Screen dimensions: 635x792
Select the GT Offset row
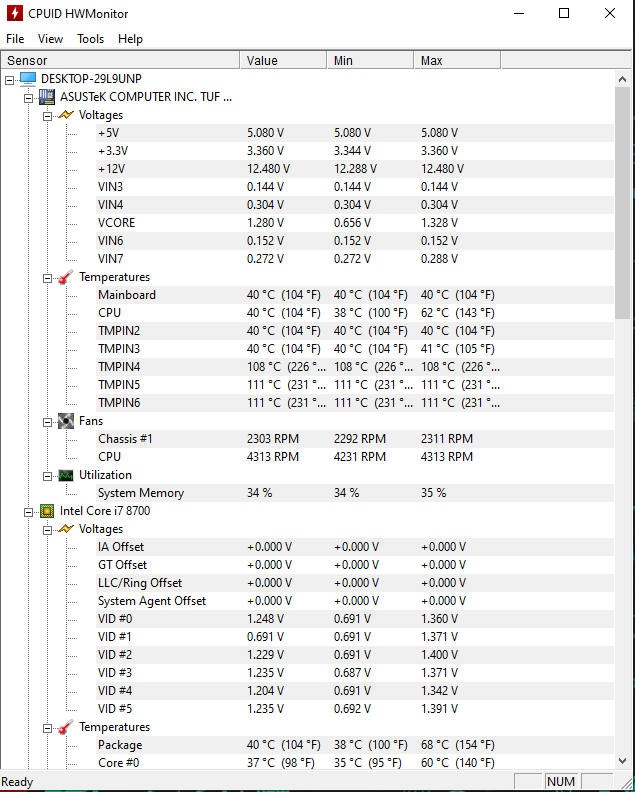coord(355,565)
